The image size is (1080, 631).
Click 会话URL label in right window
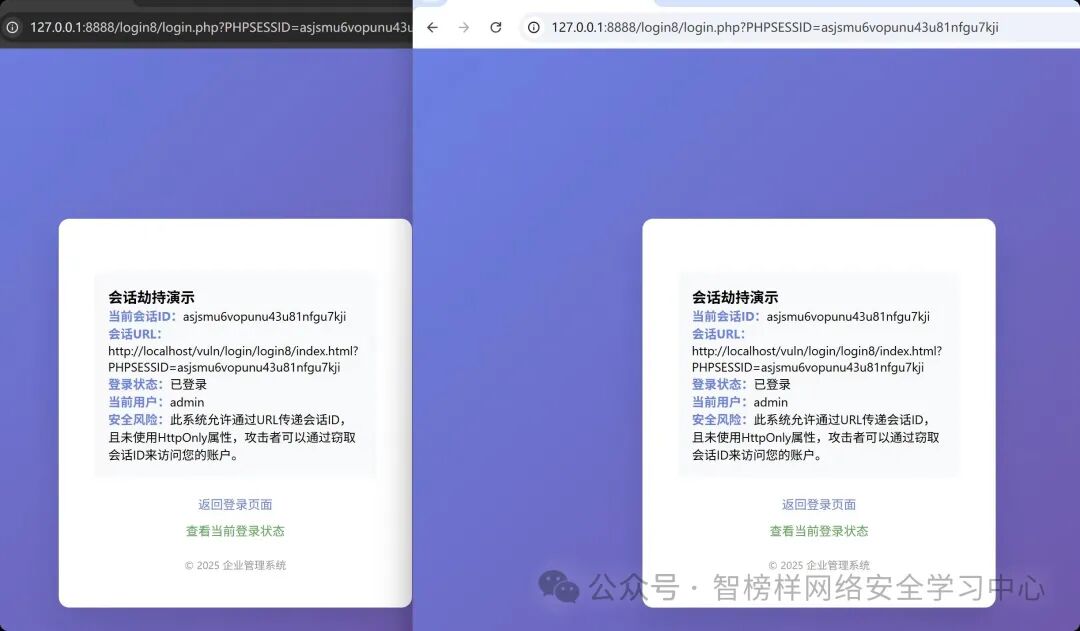pos(718,334)
